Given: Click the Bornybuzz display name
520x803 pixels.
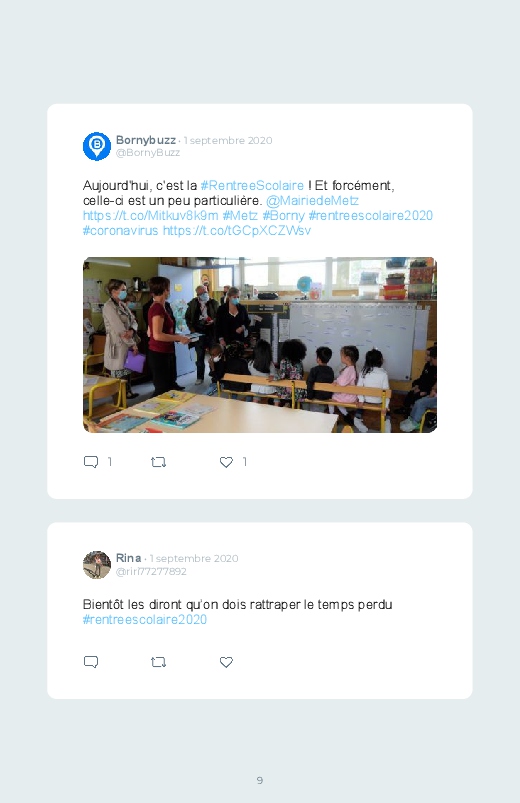Looking at the screenshot, I should click(145, 140).
